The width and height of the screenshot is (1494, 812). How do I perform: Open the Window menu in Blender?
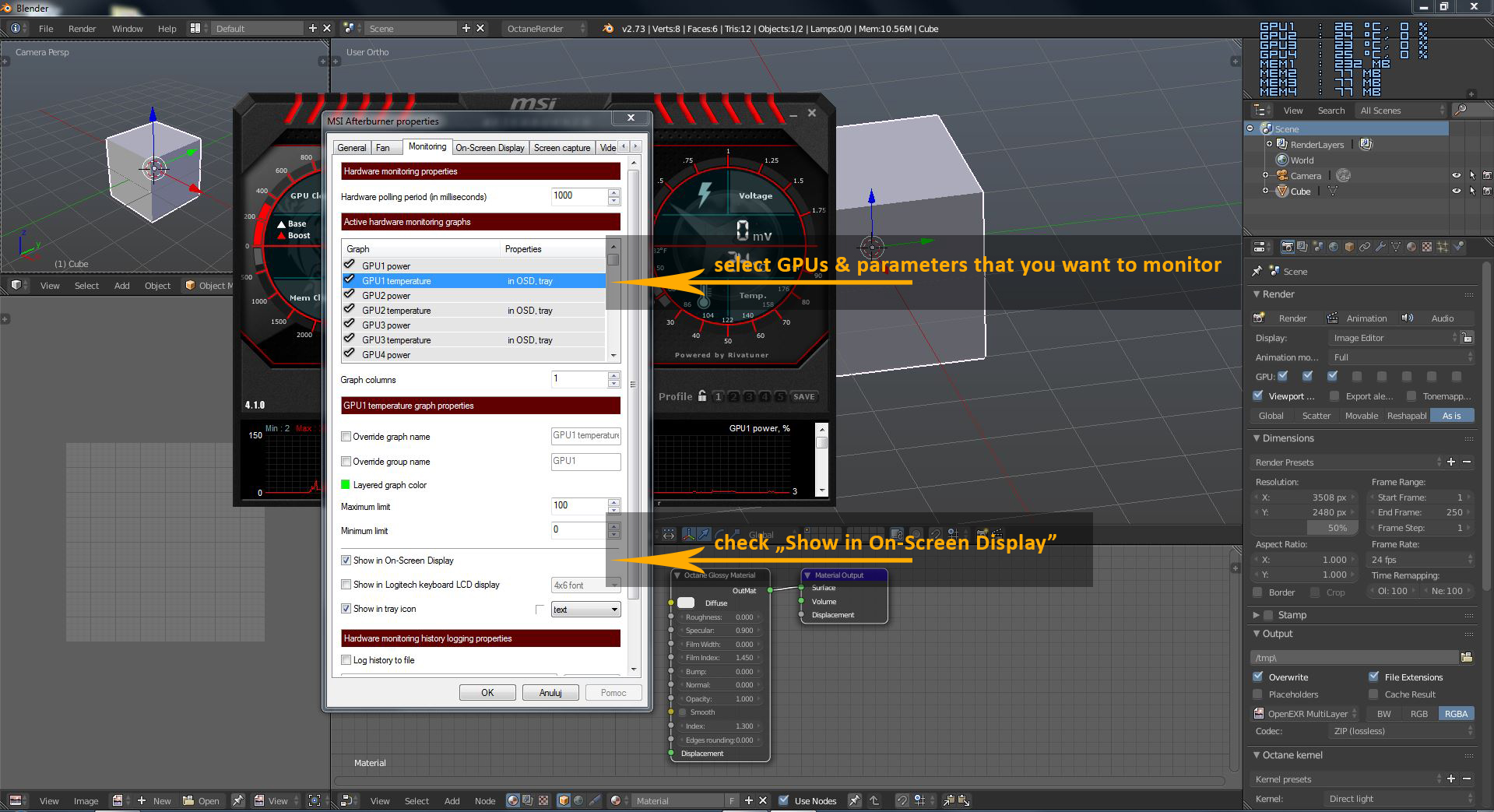pos(127,28)
